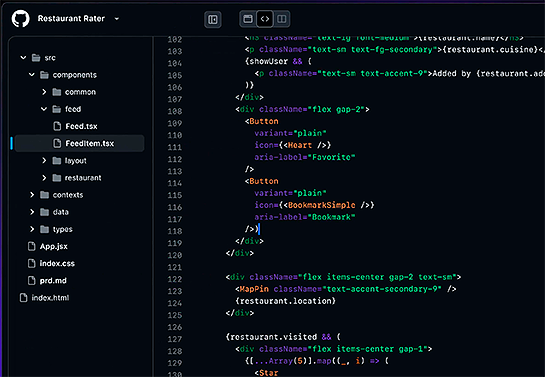
Task: Click the App.jsx file icon
Action: [x=32, y=246]
